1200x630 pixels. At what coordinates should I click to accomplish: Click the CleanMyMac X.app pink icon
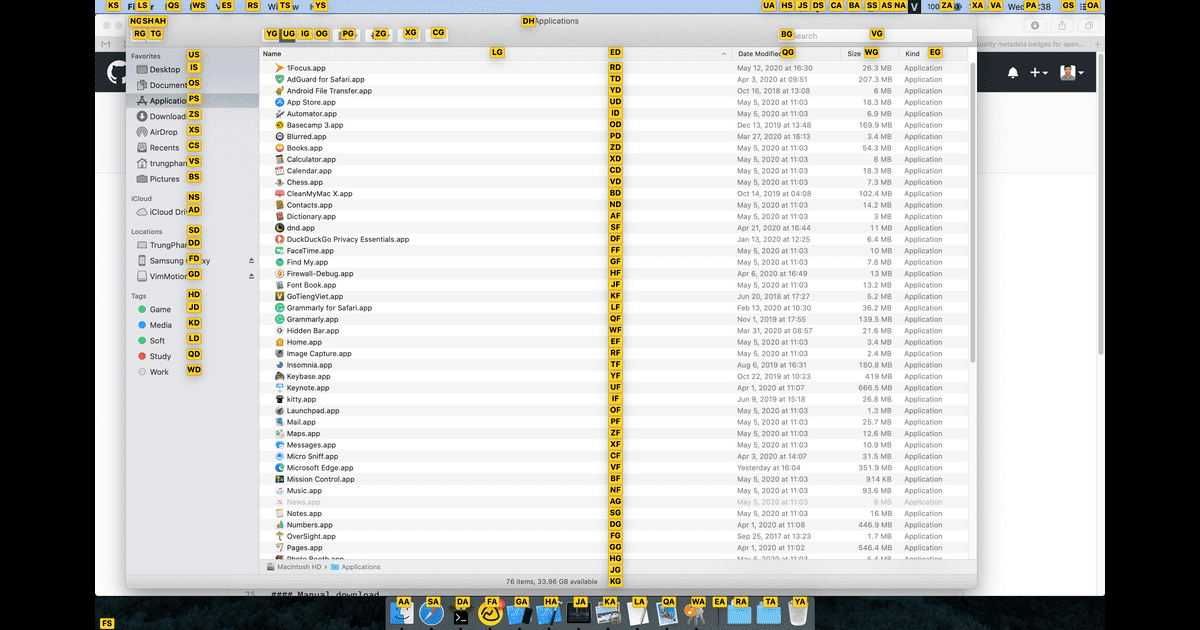pos(279,194)
